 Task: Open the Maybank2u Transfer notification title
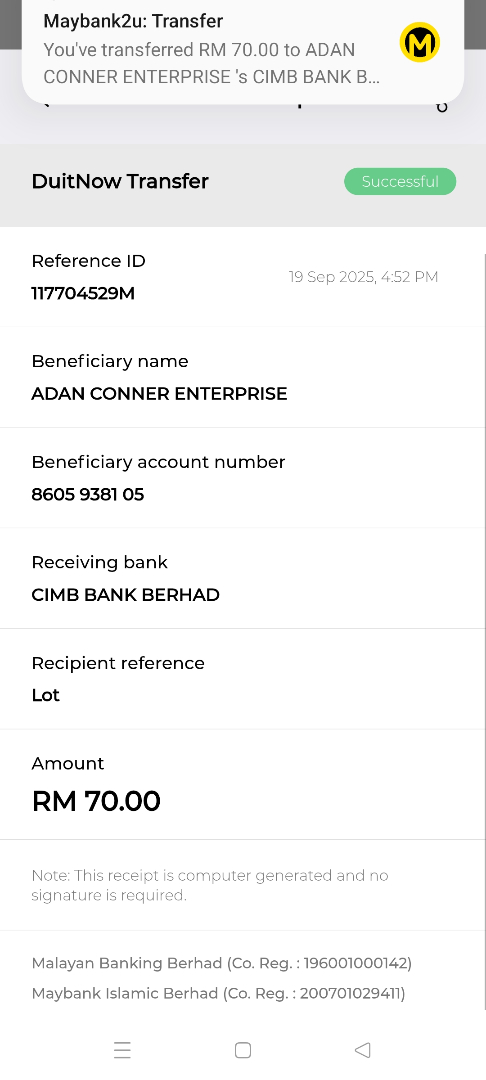coord(133,21)
